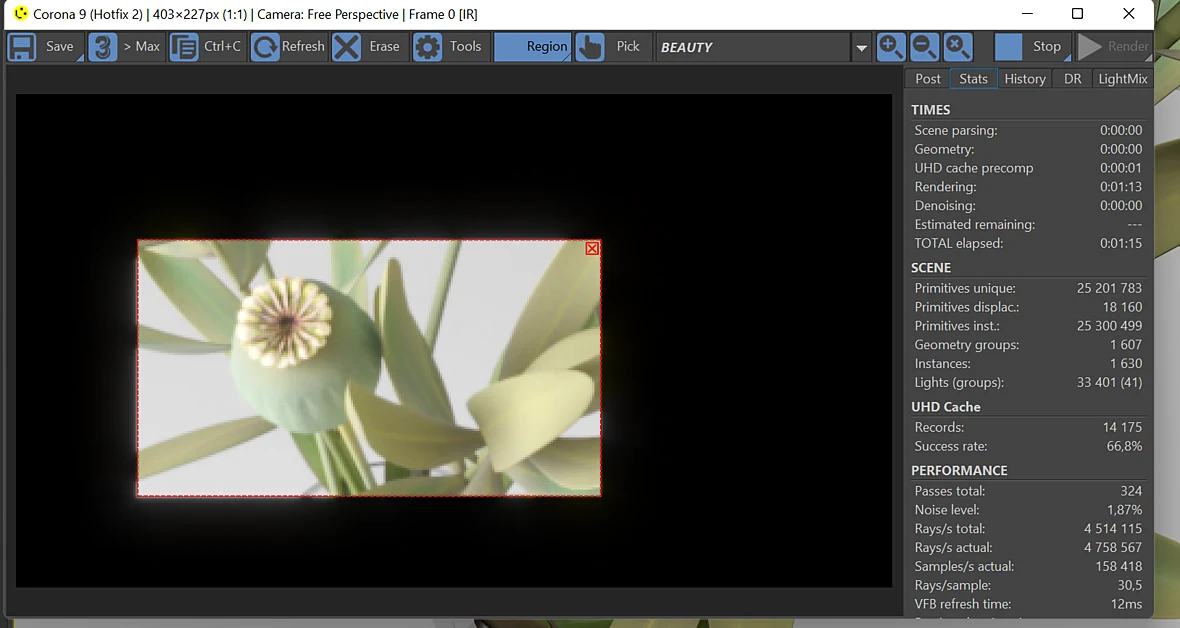Viewport: 1180px width, 628px height.
Task: Copy render to clipboard with Ctrl+C
Action: tap(206, 47)
